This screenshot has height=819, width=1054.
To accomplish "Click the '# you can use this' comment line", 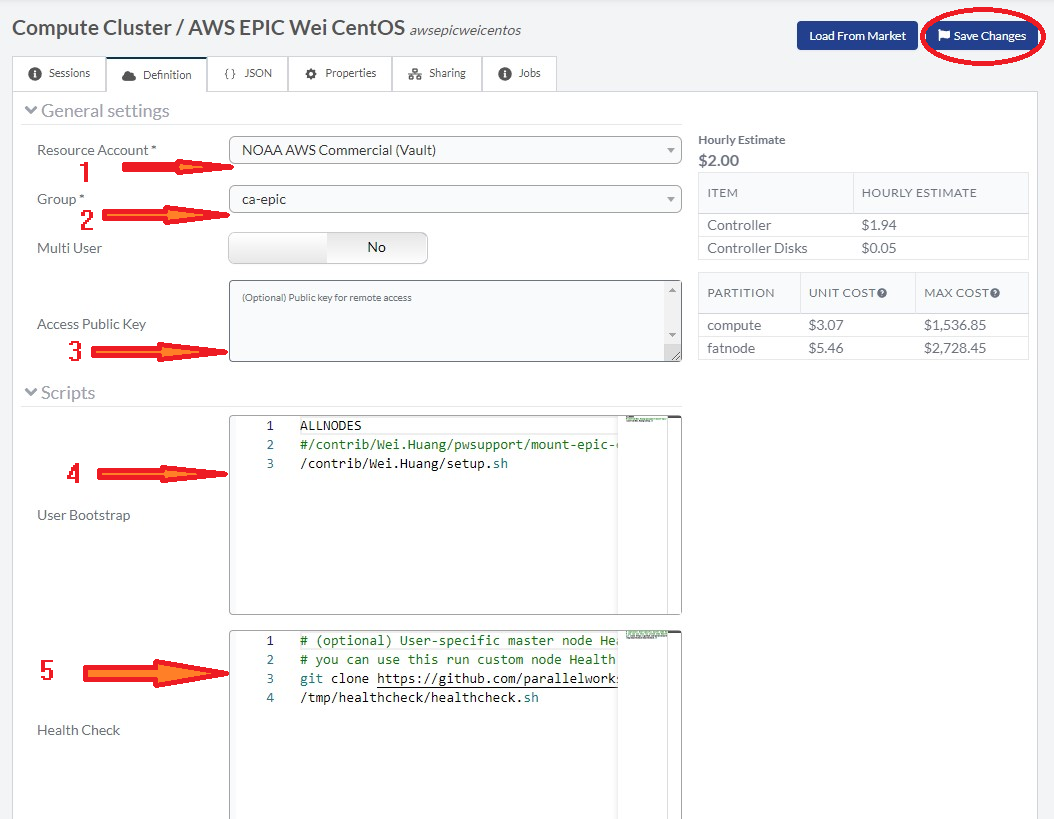I will [458, 660].
